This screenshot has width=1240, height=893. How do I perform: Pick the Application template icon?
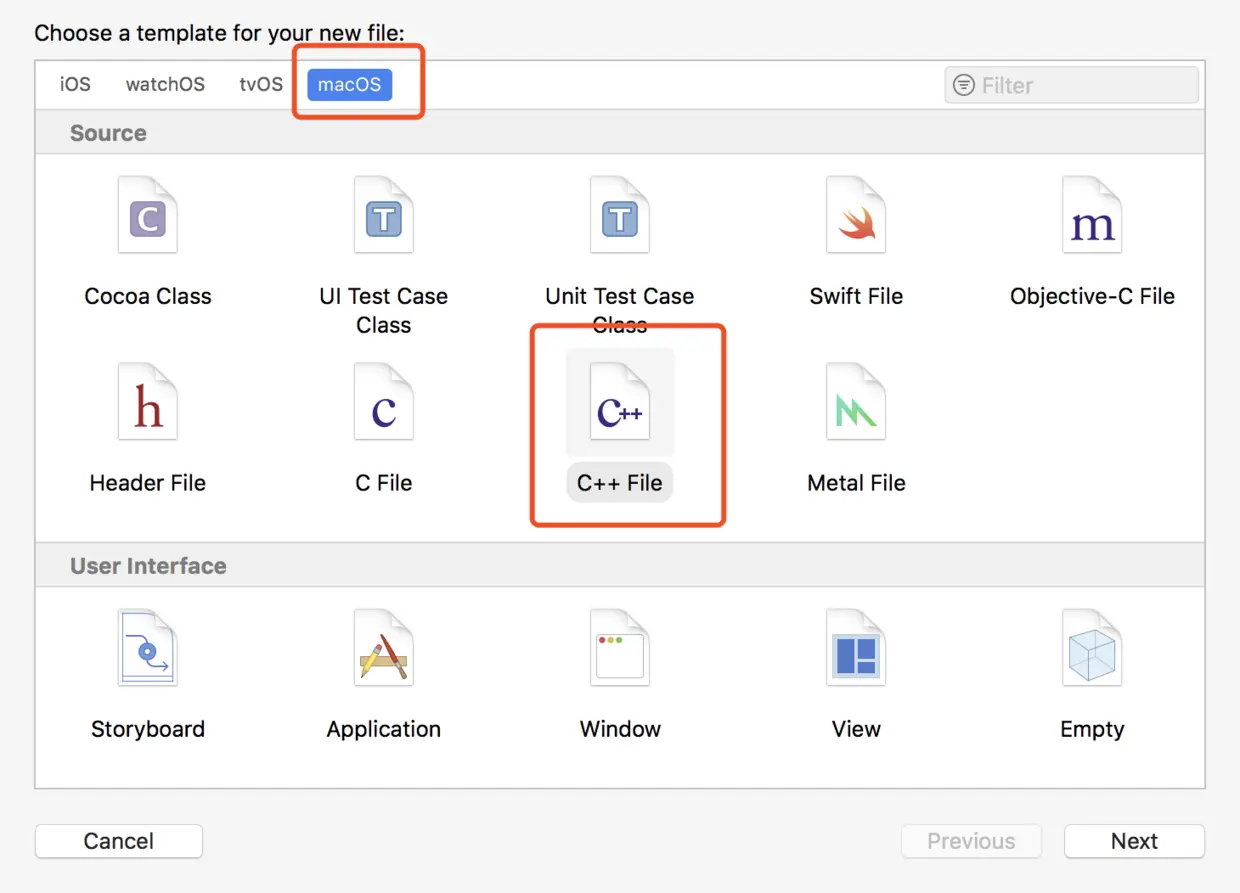384,648
